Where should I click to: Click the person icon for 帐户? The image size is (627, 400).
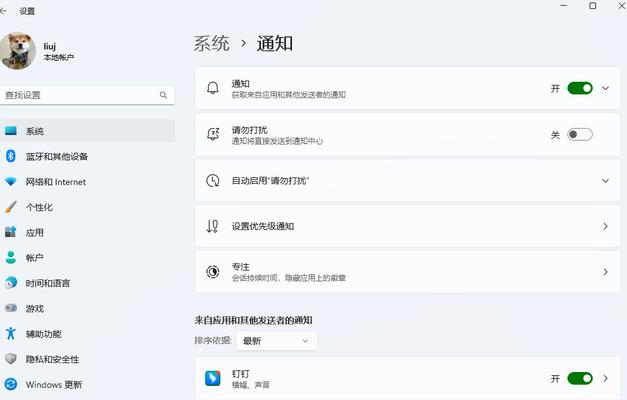tap(11, 257)
